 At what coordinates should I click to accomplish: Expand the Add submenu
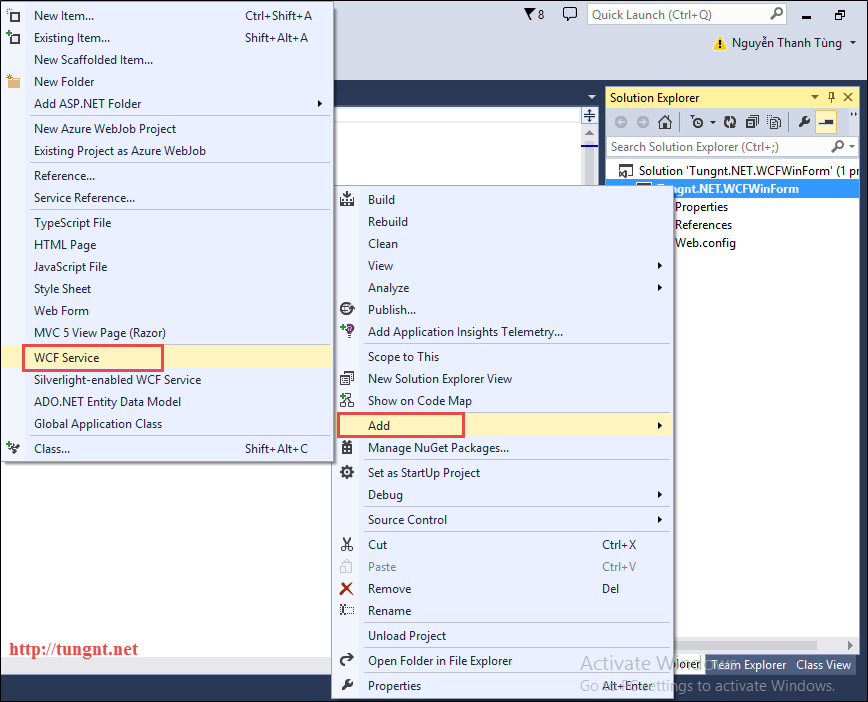pyautogui.click(x=504, y=425)
